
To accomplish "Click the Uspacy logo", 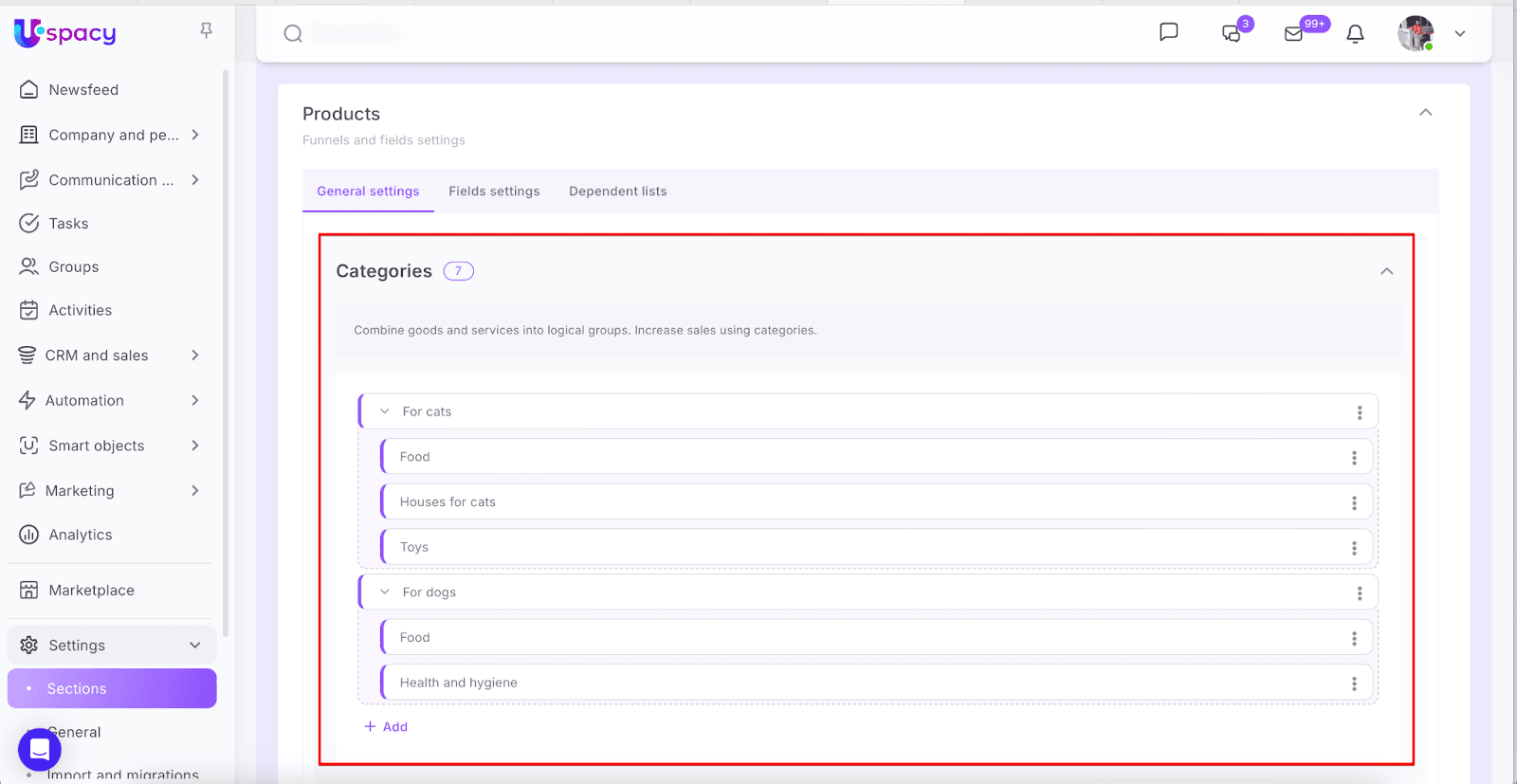I will 65,33.
